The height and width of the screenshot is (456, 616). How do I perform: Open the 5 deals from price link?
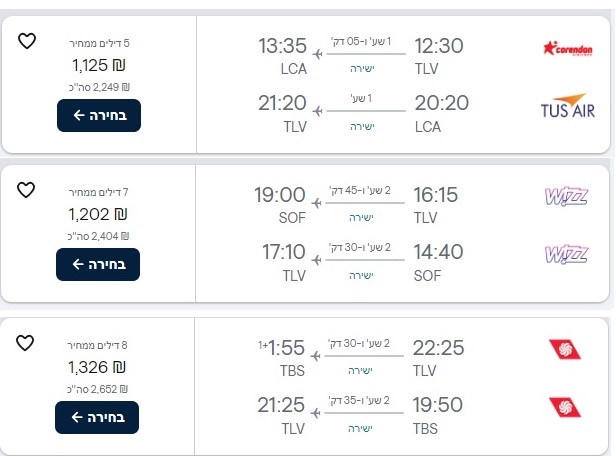click(98, 43)
